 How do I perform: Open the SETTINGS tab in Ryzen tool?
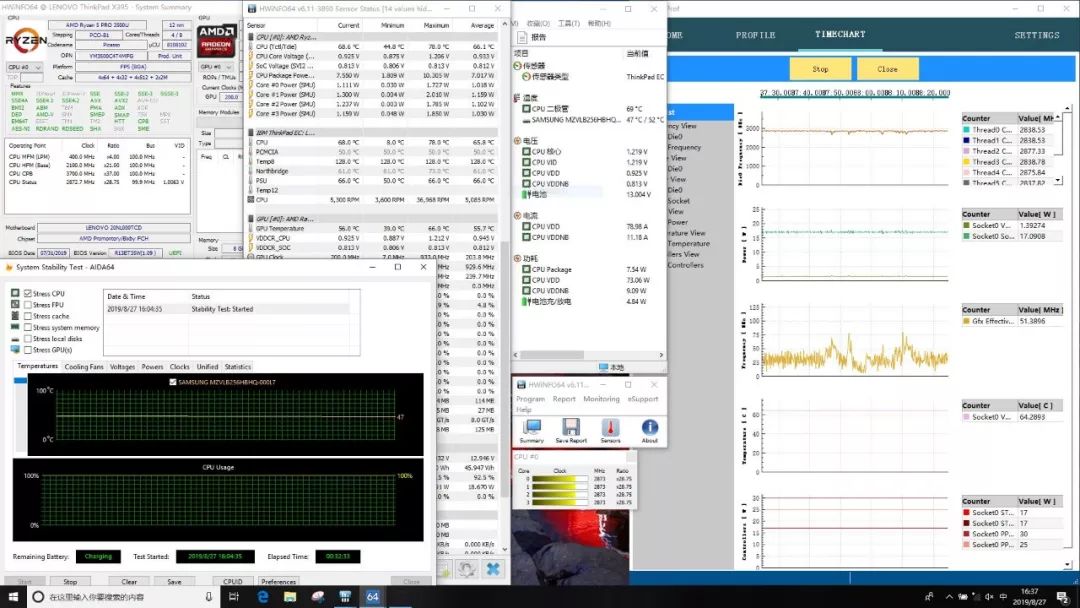[1036, 35]
